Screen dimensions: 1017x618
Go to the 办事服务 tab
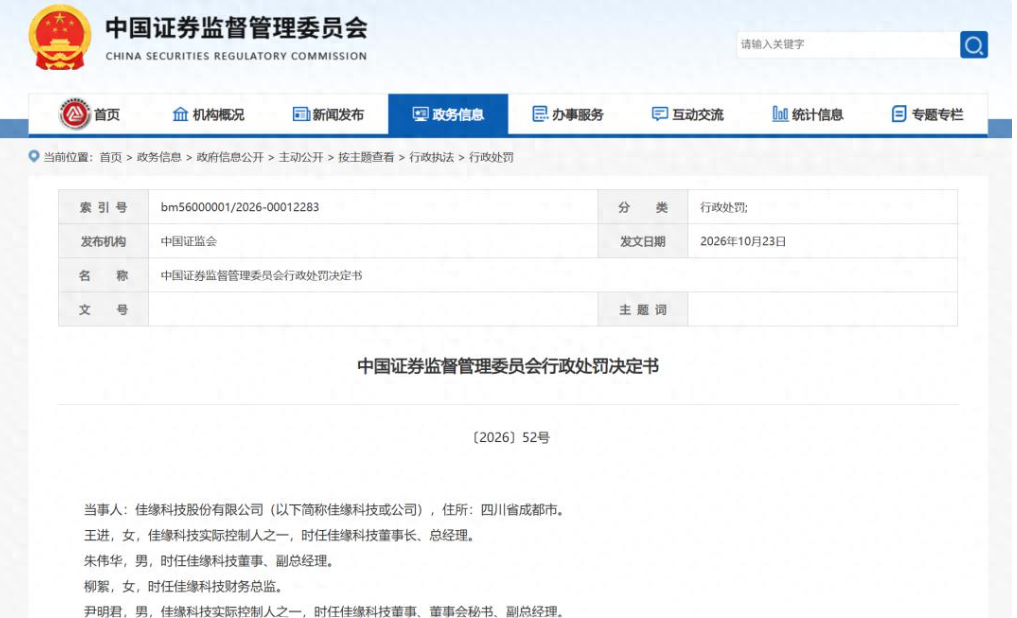click(x=568, y=115)
